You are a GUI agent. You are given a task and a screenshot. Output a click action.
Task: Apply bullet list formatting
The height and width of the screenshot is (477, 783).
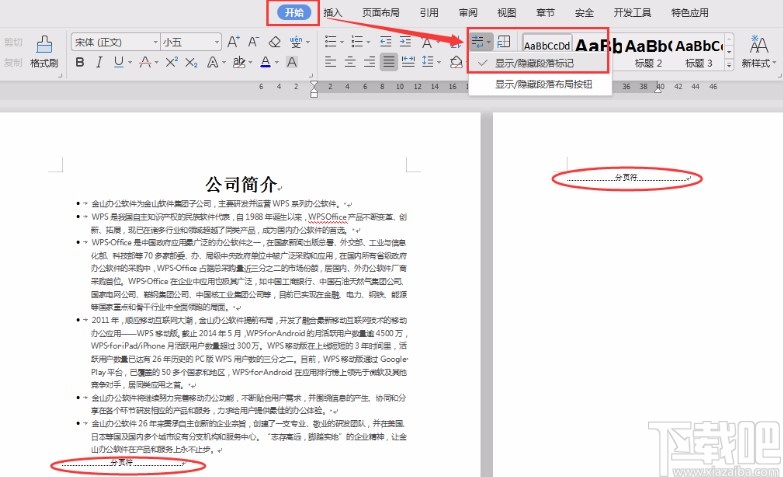coord(330,41)
